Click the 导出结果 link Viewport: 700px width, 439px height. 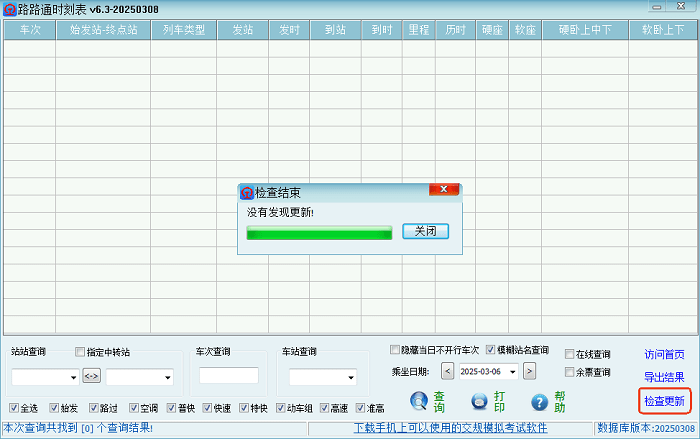[664, 377]
